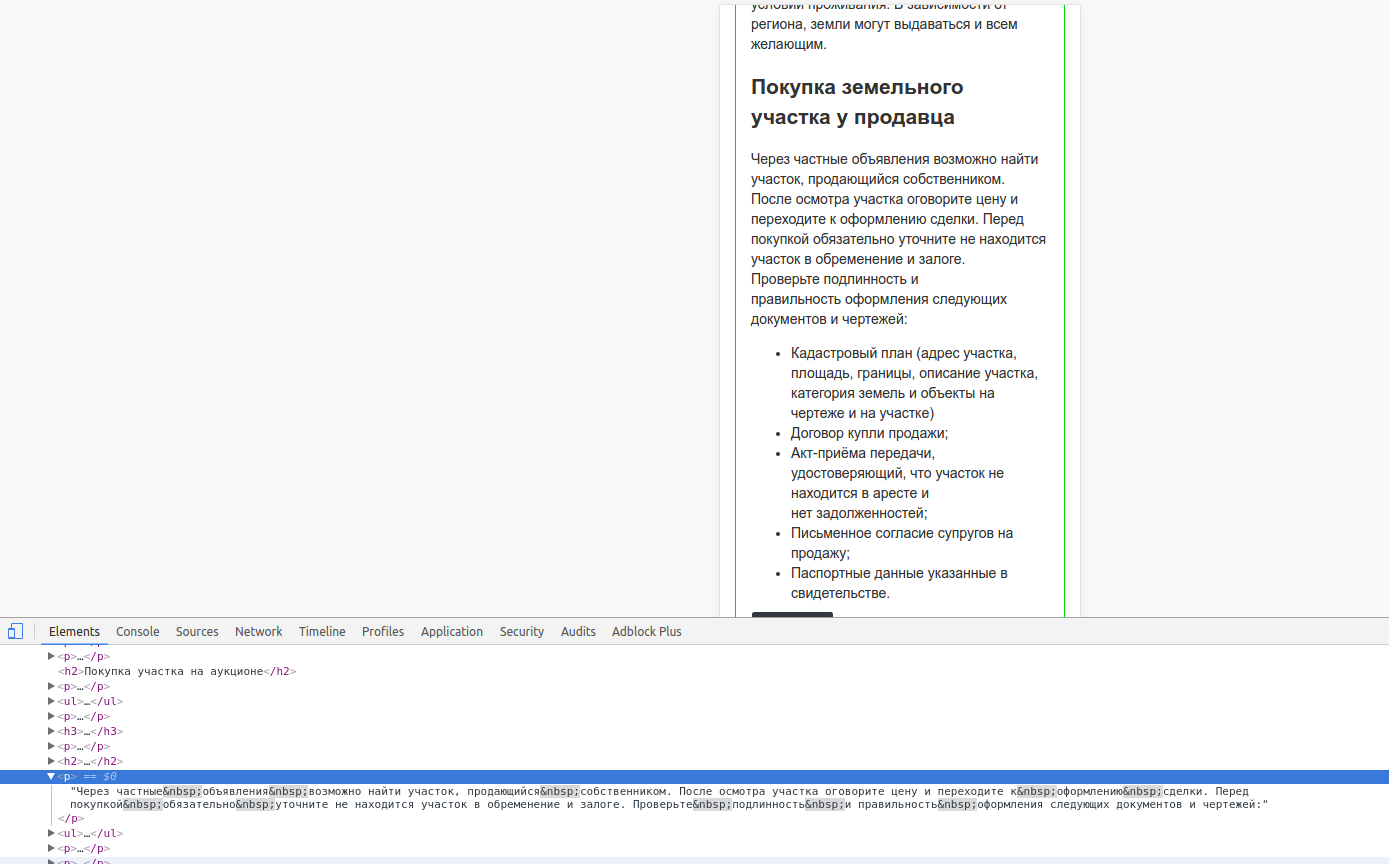Select the h2 row 'Покупка участка на аукционе'
Image resolution: width=1389 pixels, height=864 pixels.
coord(177,672)
